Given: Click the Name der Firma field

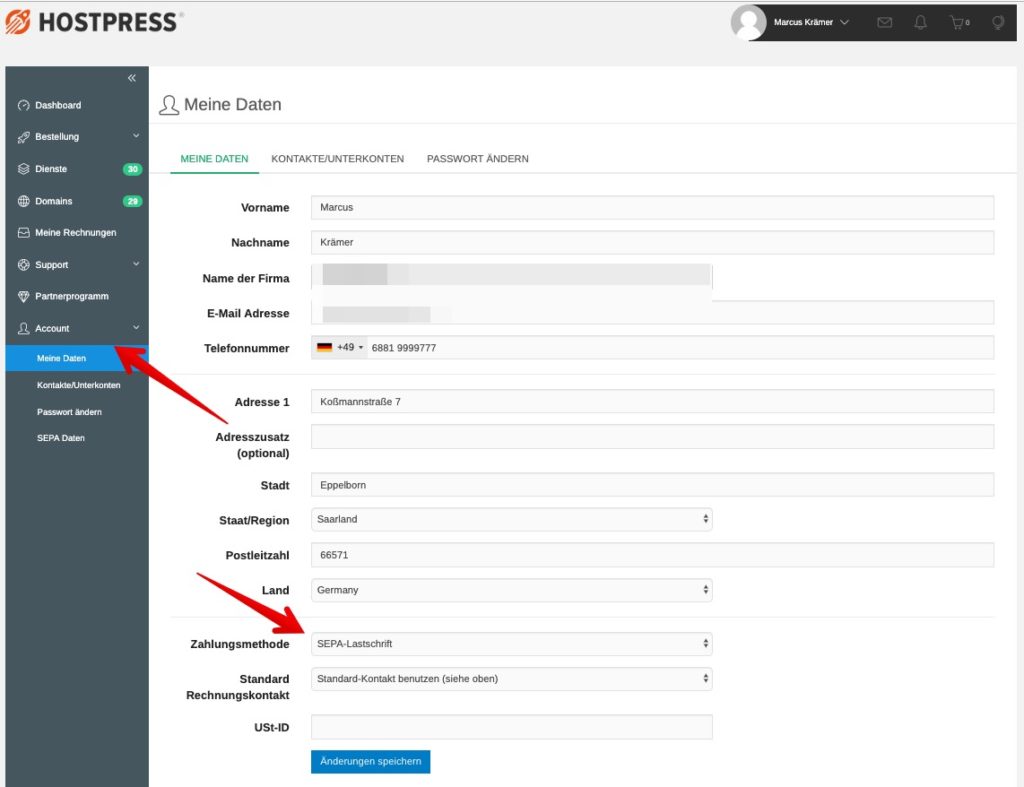Looking at the screenshot, I should (x=511, y=278).
